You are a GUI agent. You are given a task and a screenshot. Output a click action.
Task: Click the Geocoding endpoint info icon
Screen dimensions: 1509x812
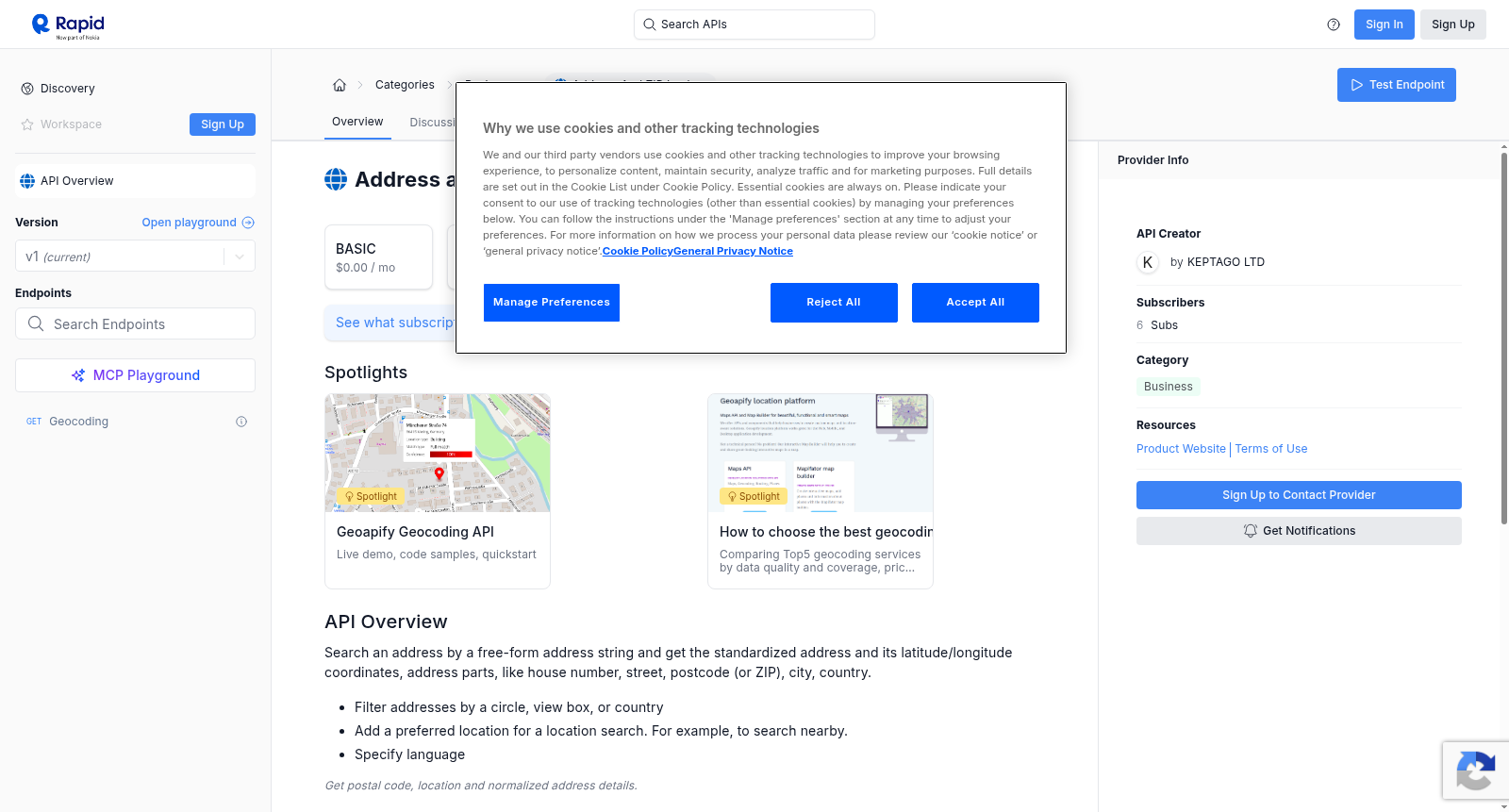241,422
